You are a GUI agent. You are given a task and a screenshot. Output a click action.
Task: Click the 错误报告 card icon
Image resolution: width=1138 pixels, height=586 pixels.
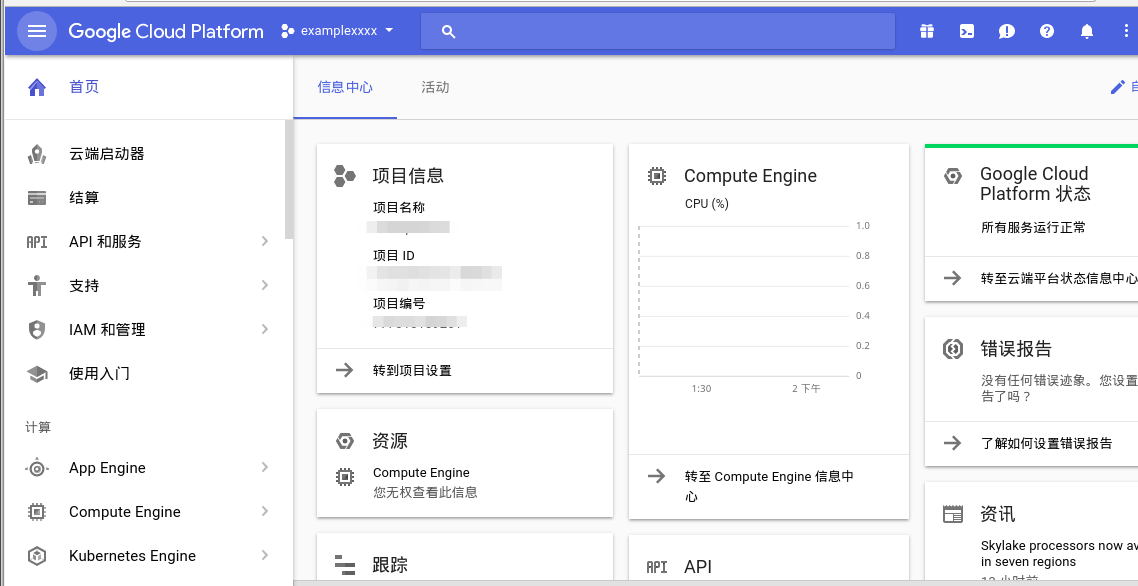pos(953,349)
